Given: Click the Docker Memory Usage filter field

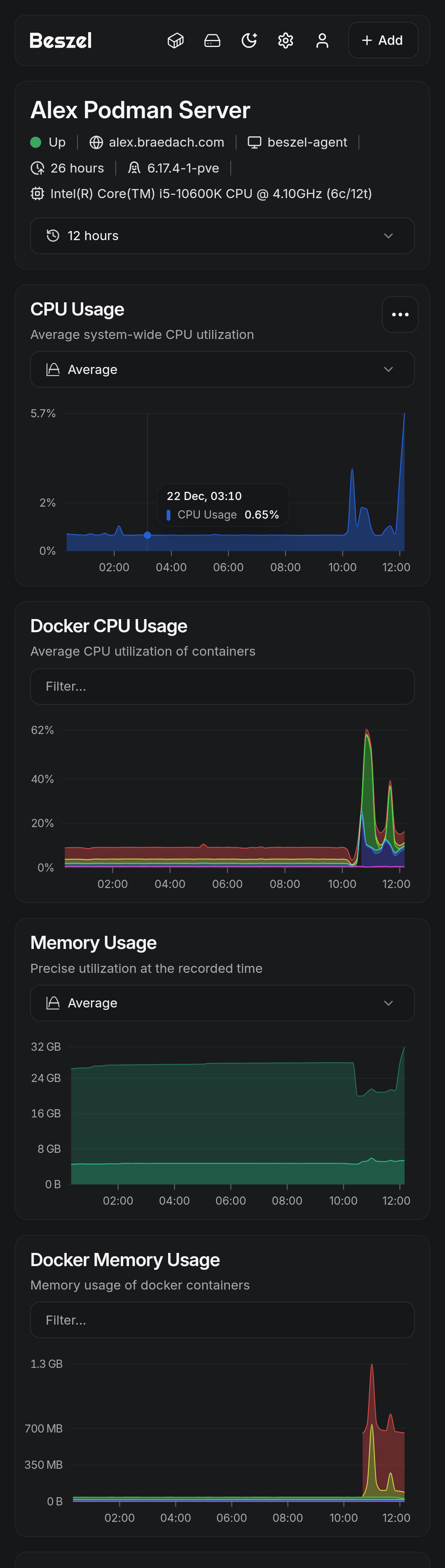Looking at the screenshot, I should pos(222,1320).
